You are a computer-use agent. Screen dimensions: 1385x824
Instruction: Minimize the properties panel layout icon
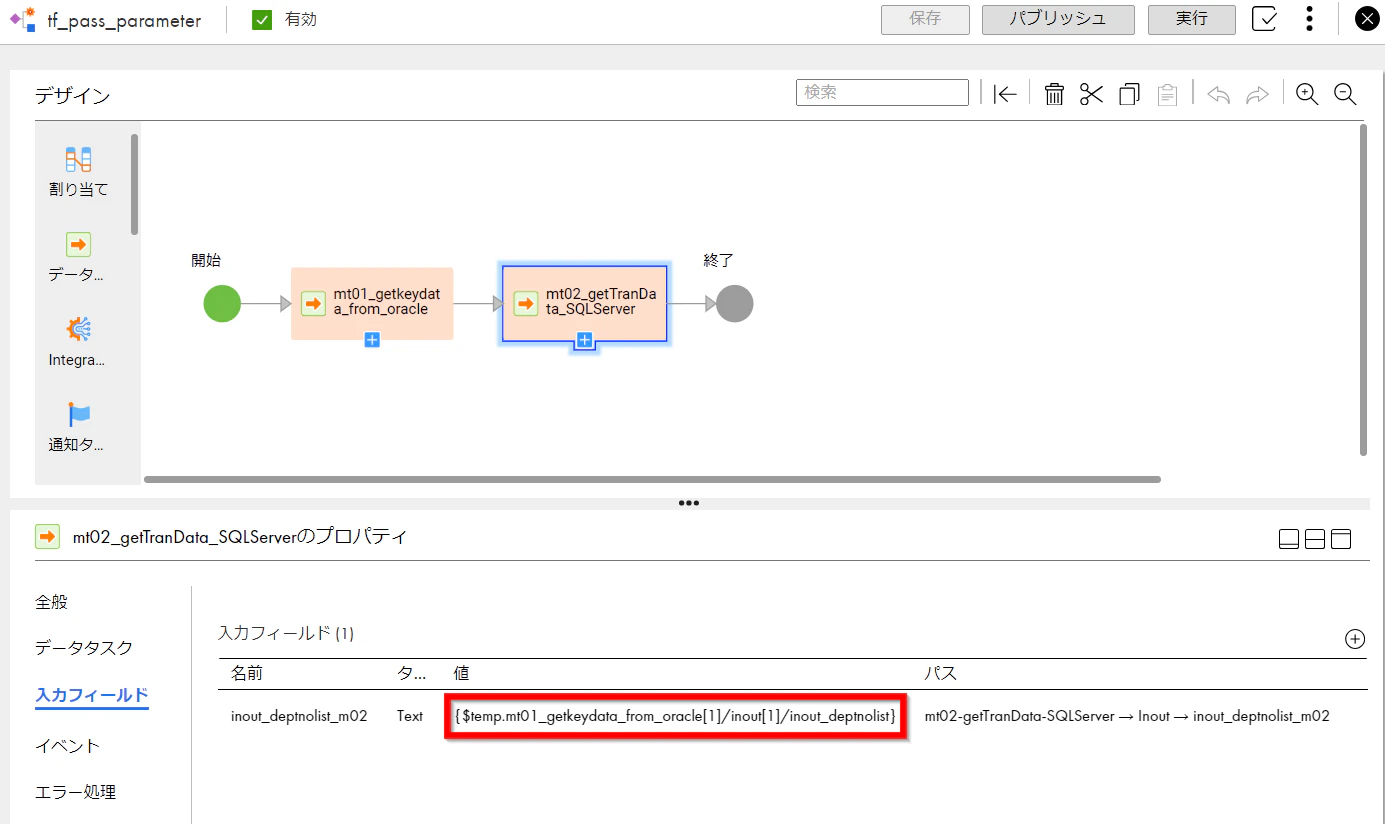(1289, 539)
